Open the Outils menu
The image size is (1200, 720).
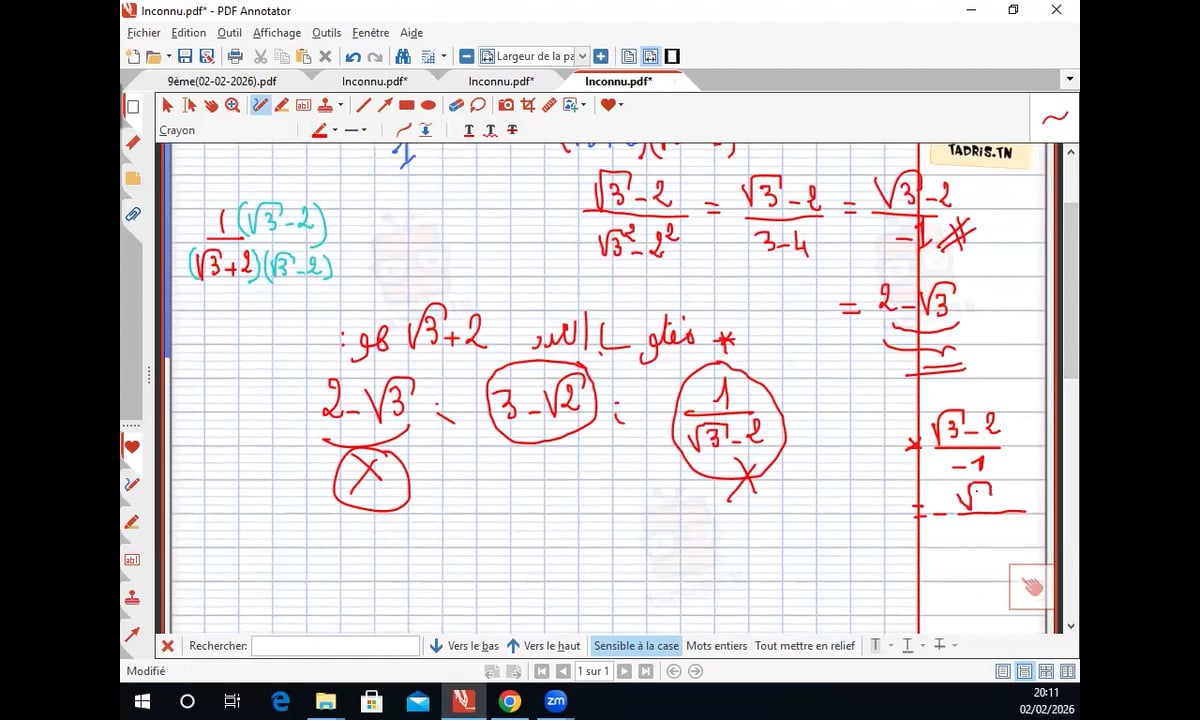click(326, 33)
